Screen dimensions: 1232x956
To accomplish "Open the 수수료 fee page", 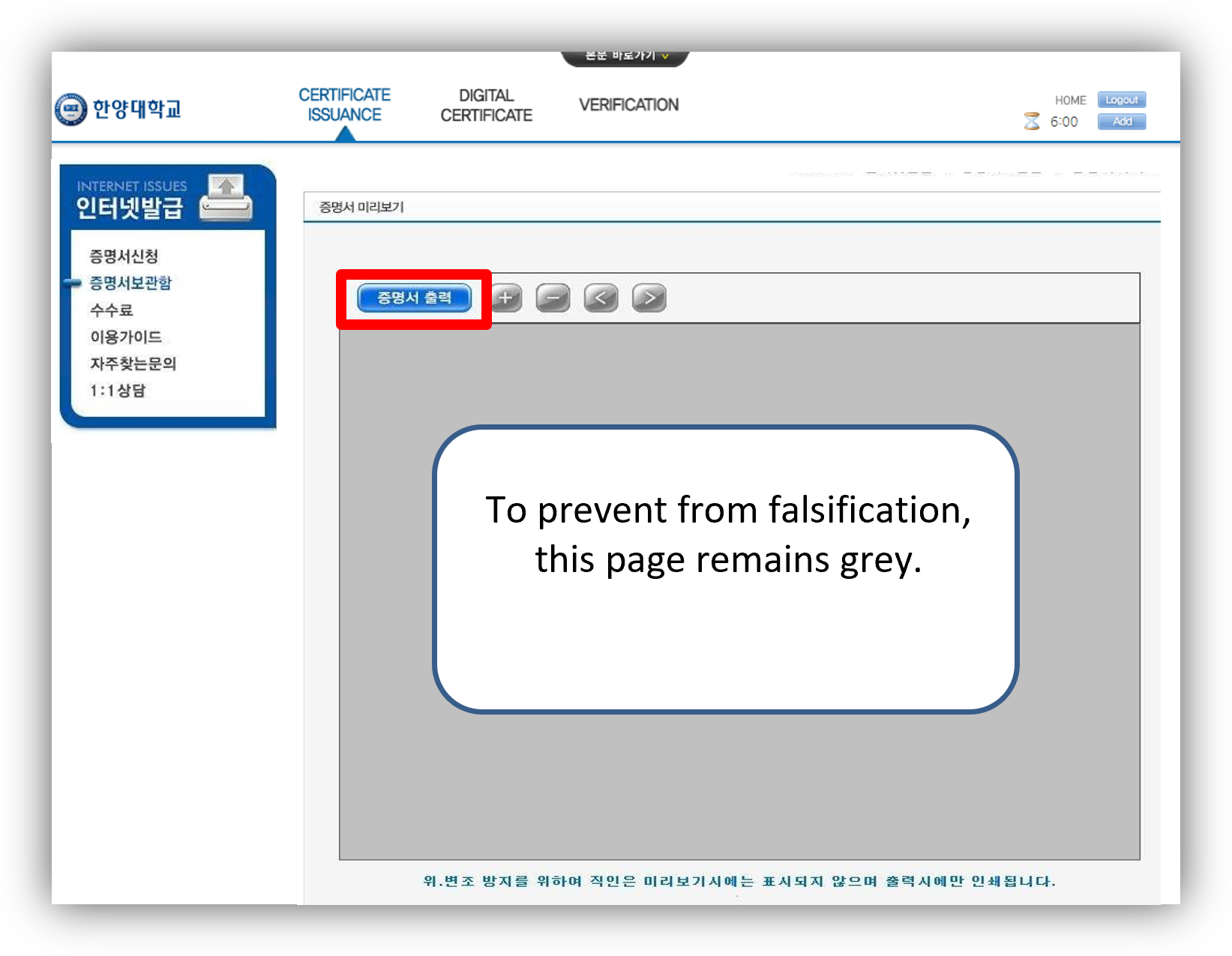I will [111, 310].
